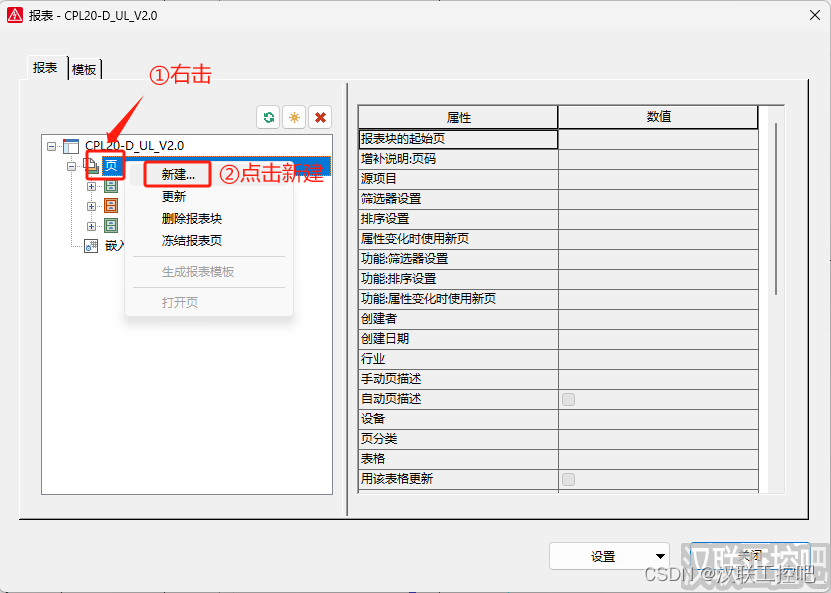Click 冻结报表页 in the context menu

coord(191,241)
